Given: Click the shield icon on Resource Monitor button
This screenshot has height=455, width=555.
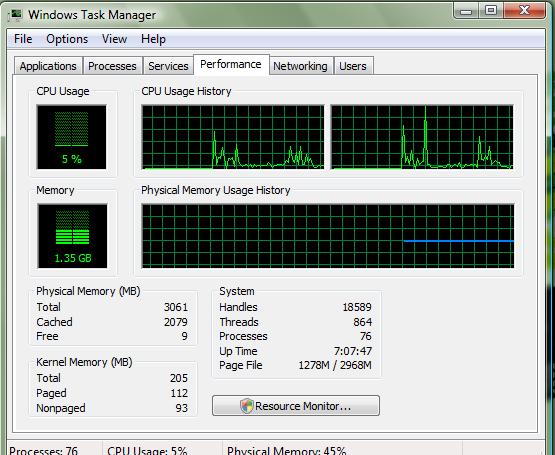Looking at the screenshot, I should tap(247, 406).
